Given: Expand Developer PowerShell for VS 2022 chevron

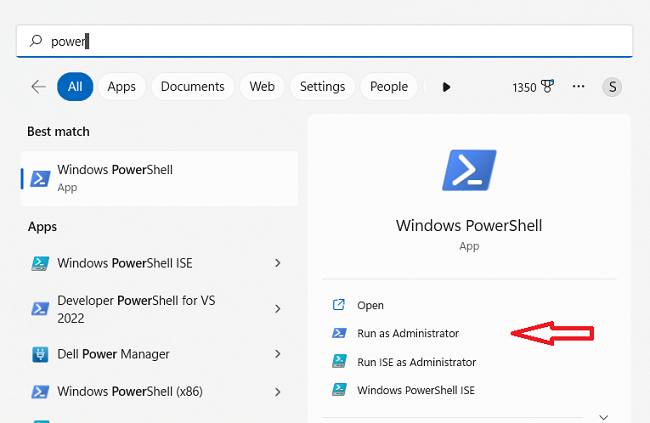Looking at the screenshot, I should [x=278, y=309].
